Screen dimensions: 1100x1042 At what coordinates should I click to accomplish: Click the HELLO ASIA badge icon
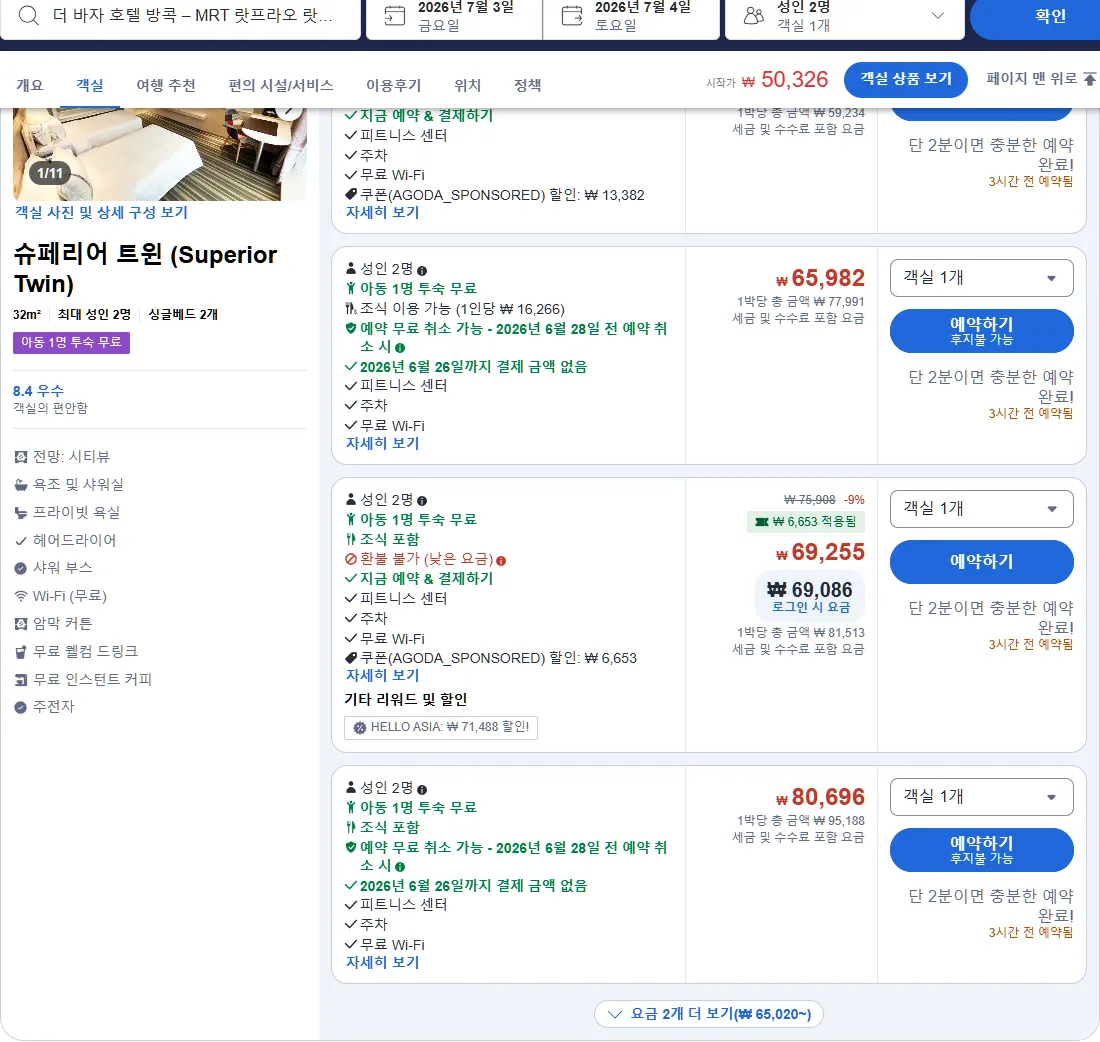[360, 728]
